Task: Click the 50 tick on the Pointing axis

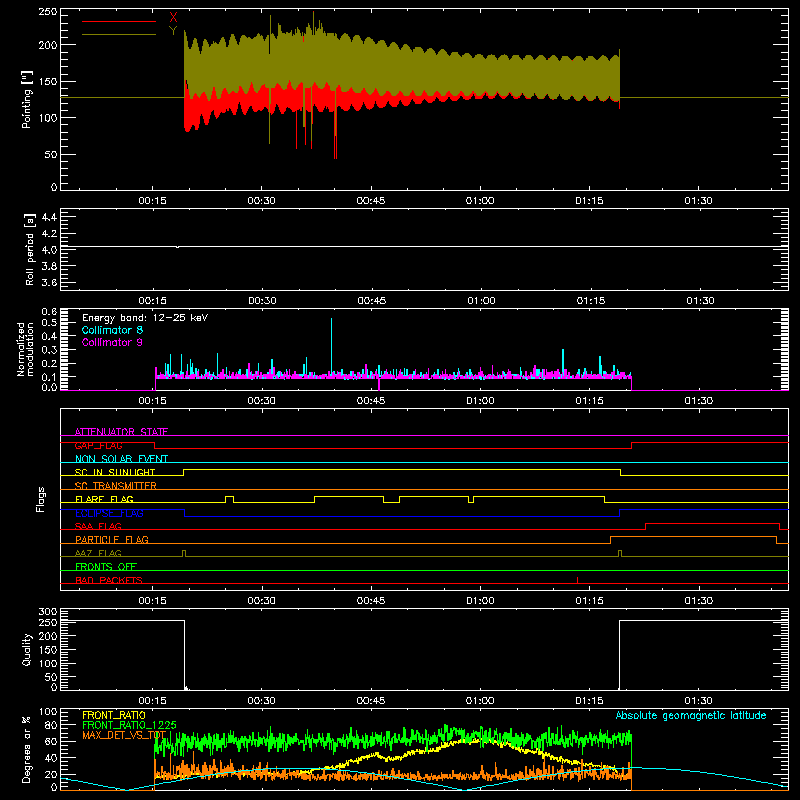Action: [51, 155]
